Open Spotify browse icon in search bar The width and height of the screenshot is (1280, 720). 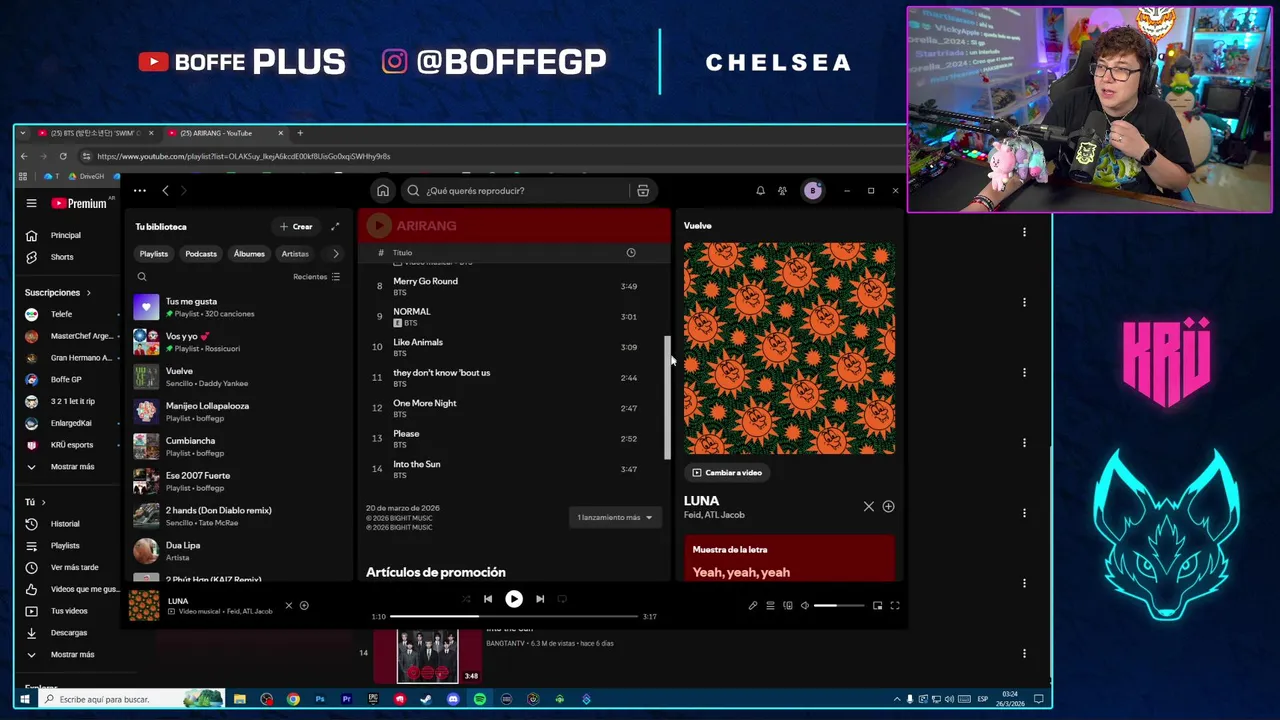pyautogui.click(x=643, y=191)
